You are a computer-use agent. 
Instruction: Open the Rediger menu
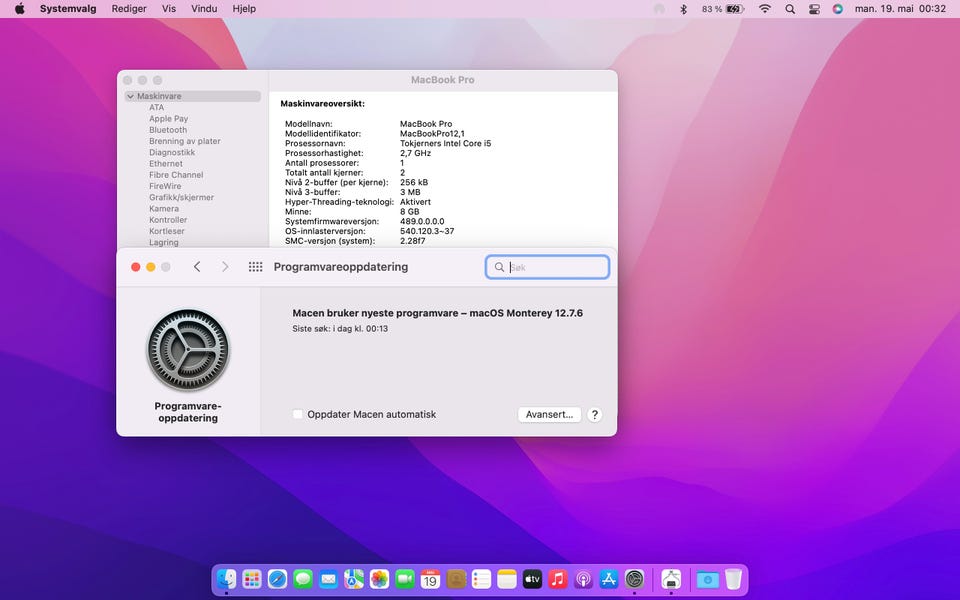coord(129,9)
